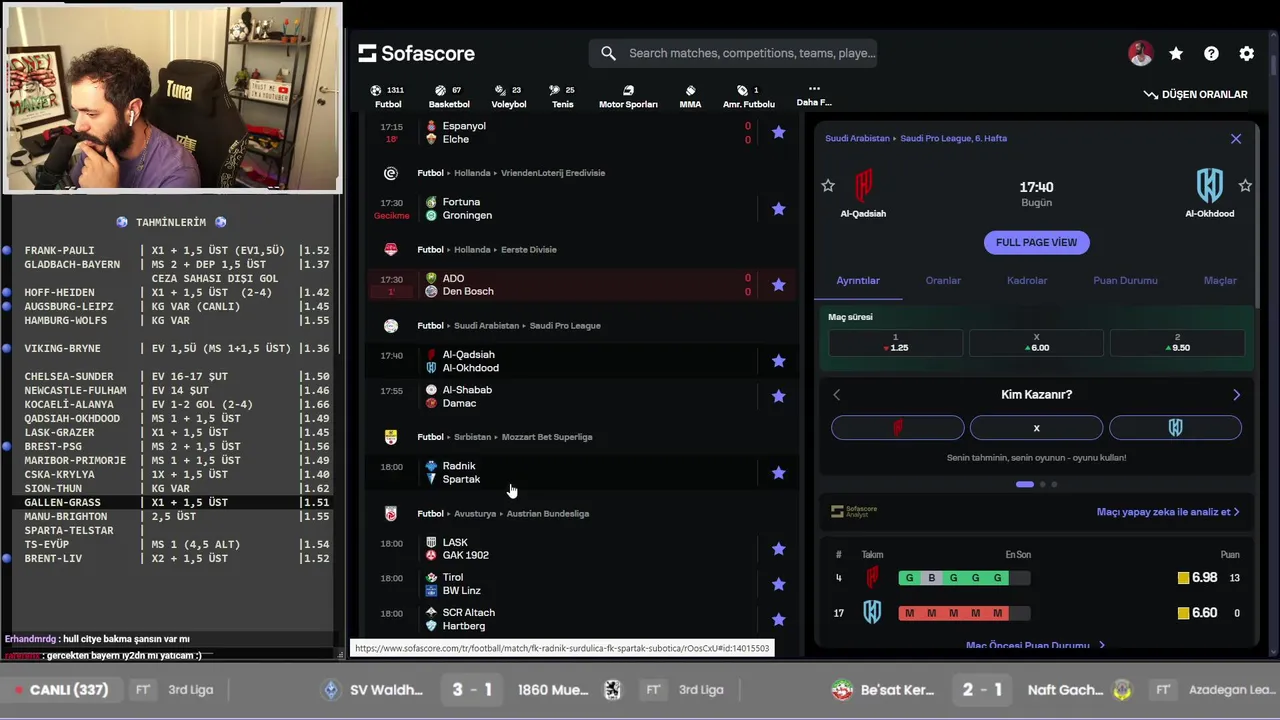Go to the next Kim Kazanır poll
This screenshot has height=720, width=1280.
click(1236, 395)
